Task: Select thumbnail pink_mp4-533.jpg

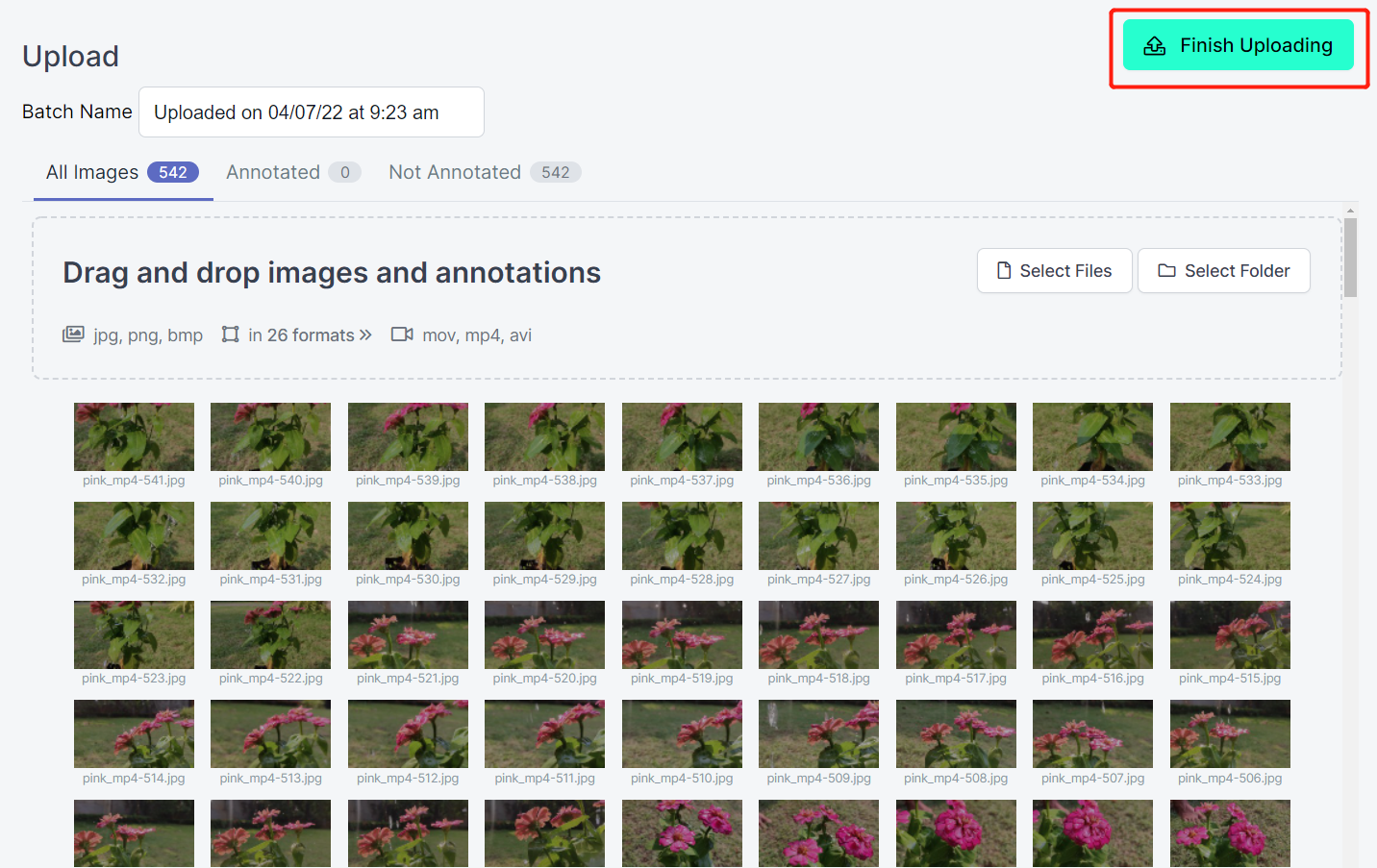Action: click(1230, 437)
